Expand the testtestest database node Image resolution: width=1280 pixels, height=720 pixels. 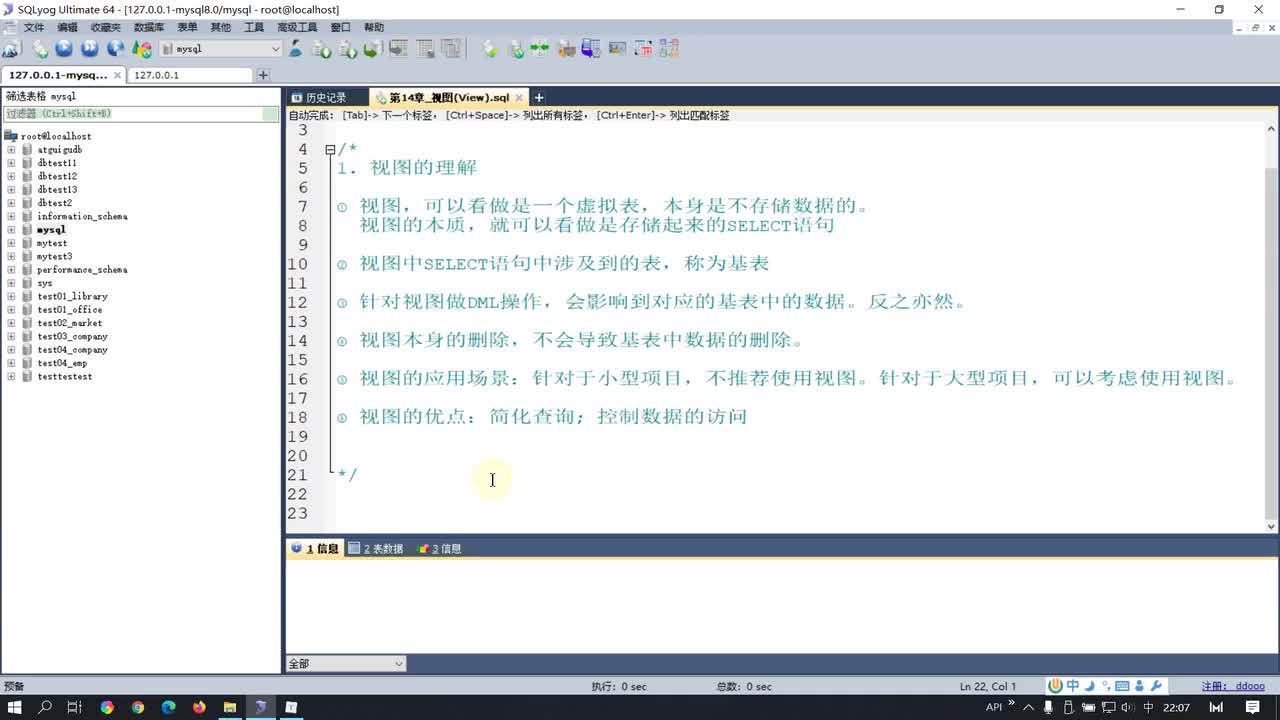point(11,376)
